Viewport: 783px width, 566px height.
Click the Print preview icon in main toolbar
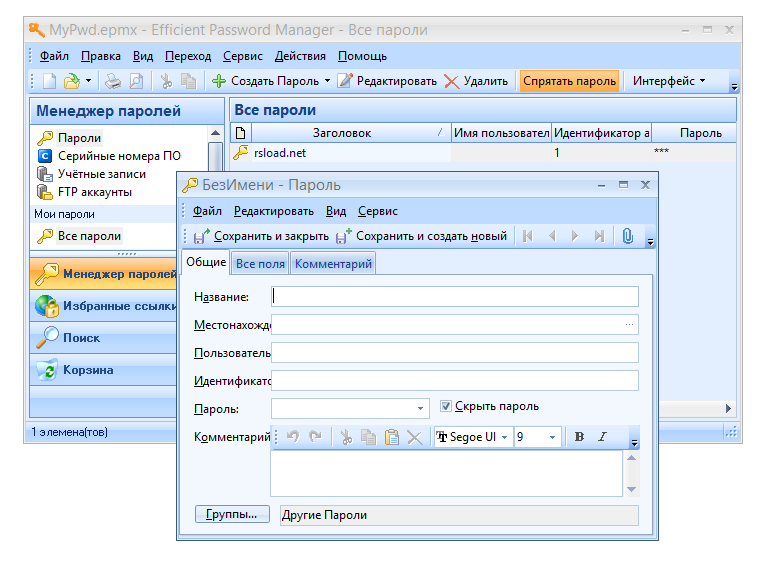pyautogui.click(x=136, y=81)
